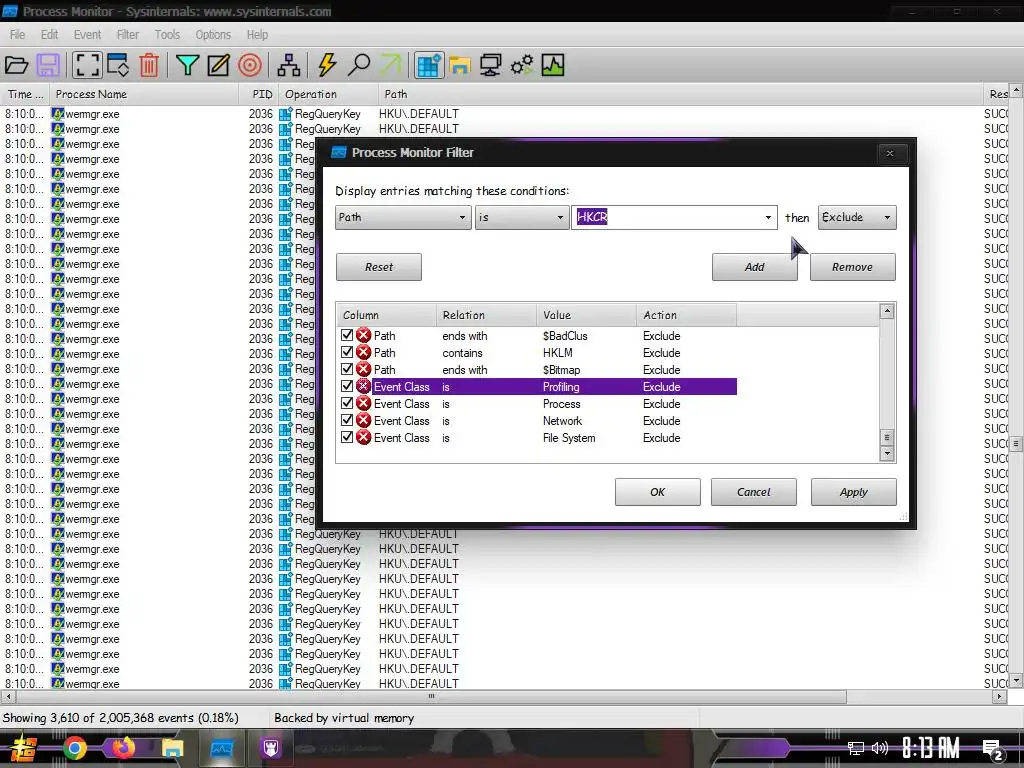The height and width of the screenshot is (768, 1024).
Task: Launch Firefox from the taskbar
Action: pyautogui.click(x=123, y=748)
